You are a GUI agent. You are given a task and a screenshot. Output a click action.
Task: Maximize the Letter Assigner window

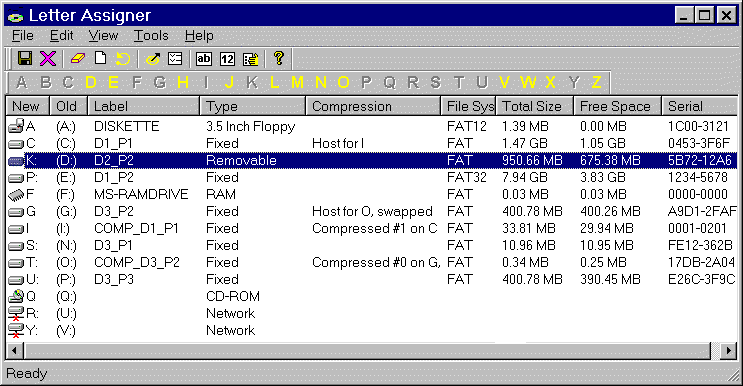click(x=705, y=16)
